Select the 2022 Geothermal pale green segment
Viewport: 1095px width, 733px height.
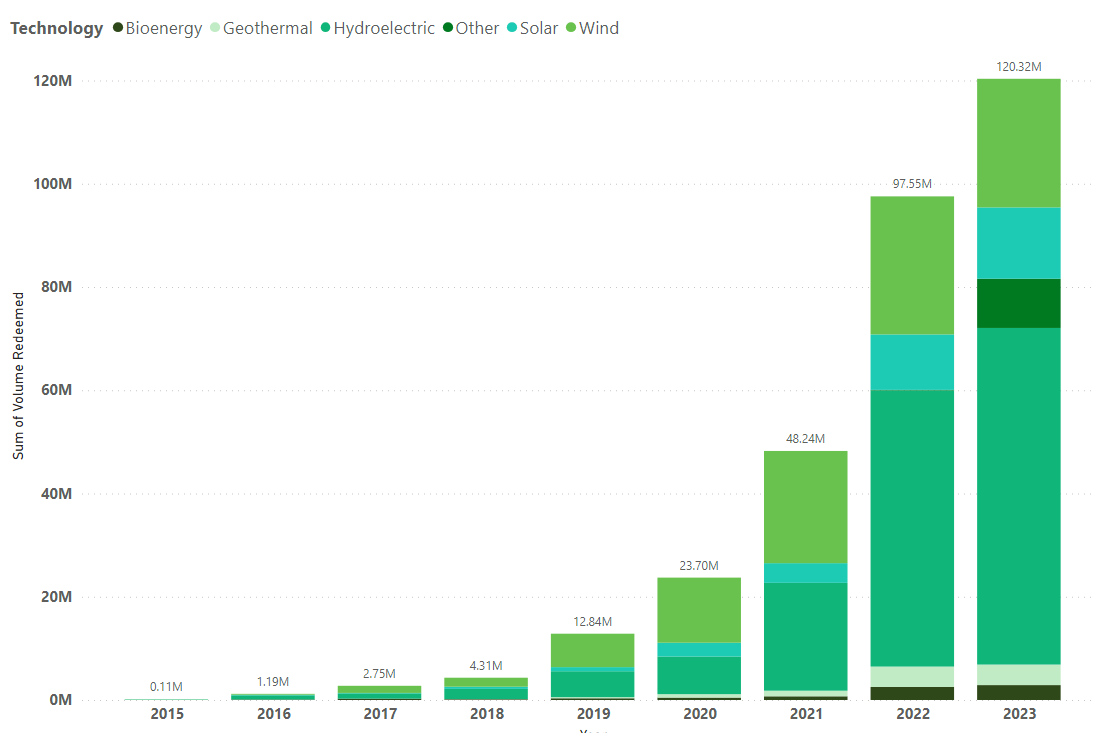coord(912,676)
